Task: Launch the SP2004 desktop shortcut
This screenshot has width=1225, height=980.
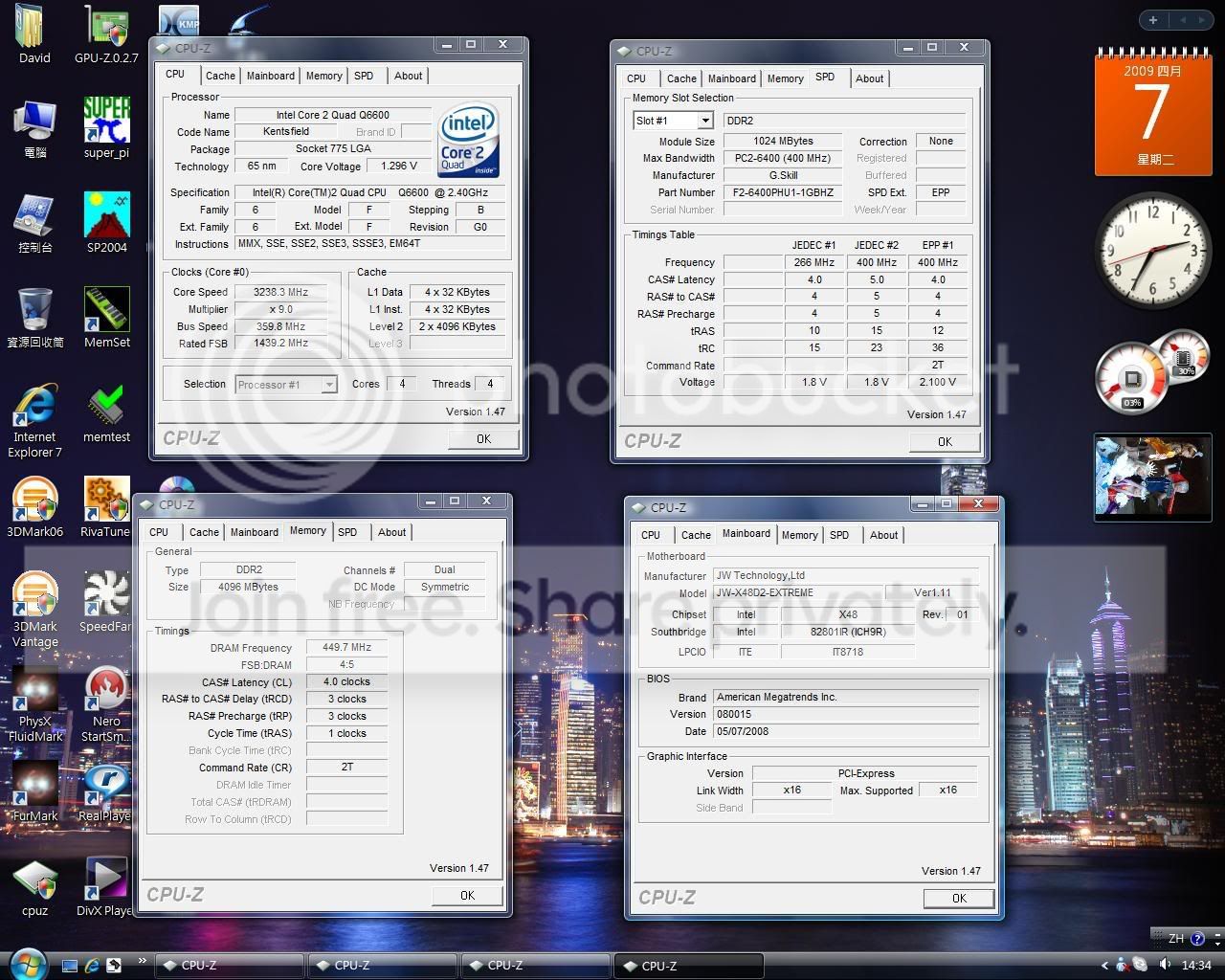Action: 106,223
